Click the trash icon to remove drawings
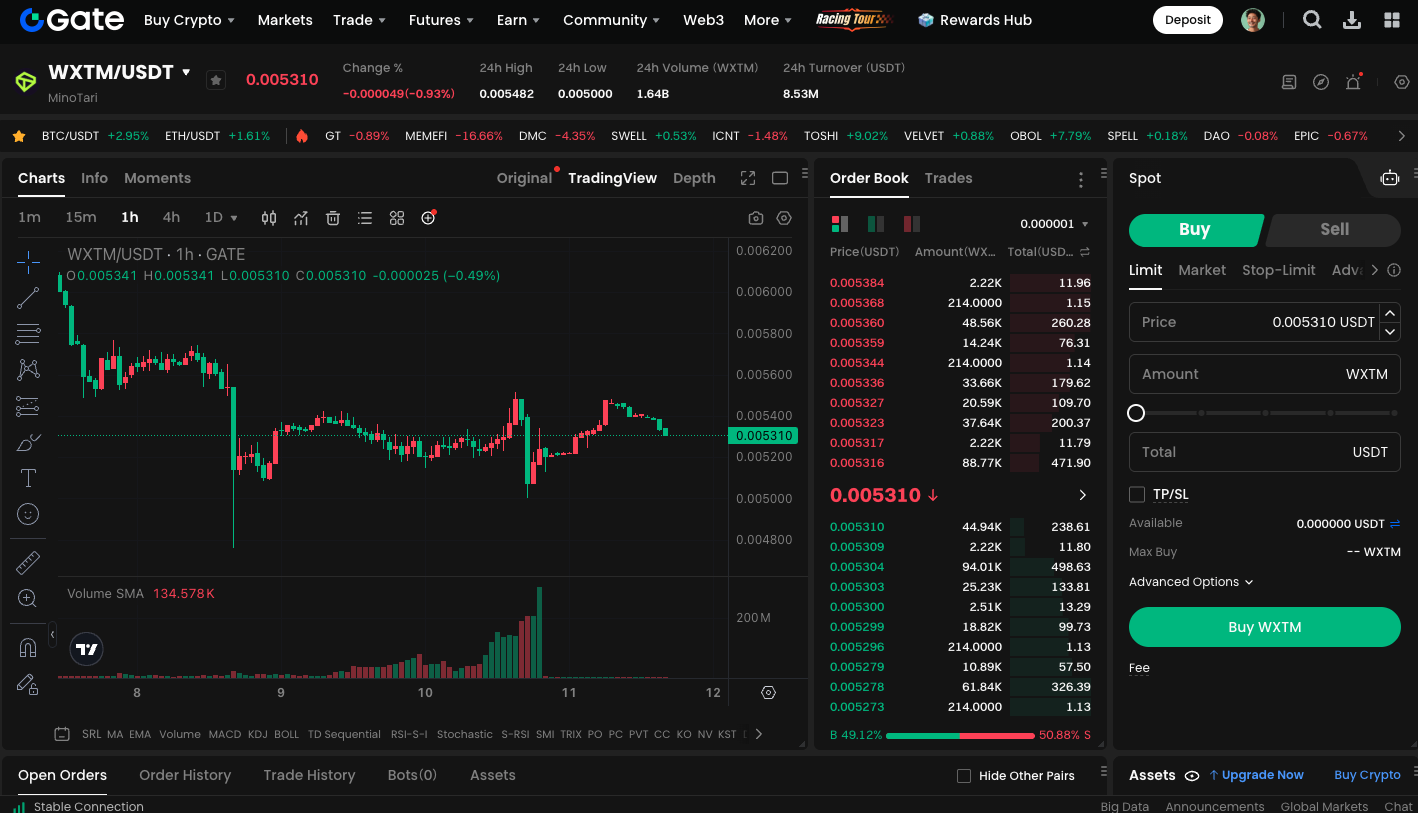Image resolution: width=1418 pixels, height=813 pixels. 333,218
